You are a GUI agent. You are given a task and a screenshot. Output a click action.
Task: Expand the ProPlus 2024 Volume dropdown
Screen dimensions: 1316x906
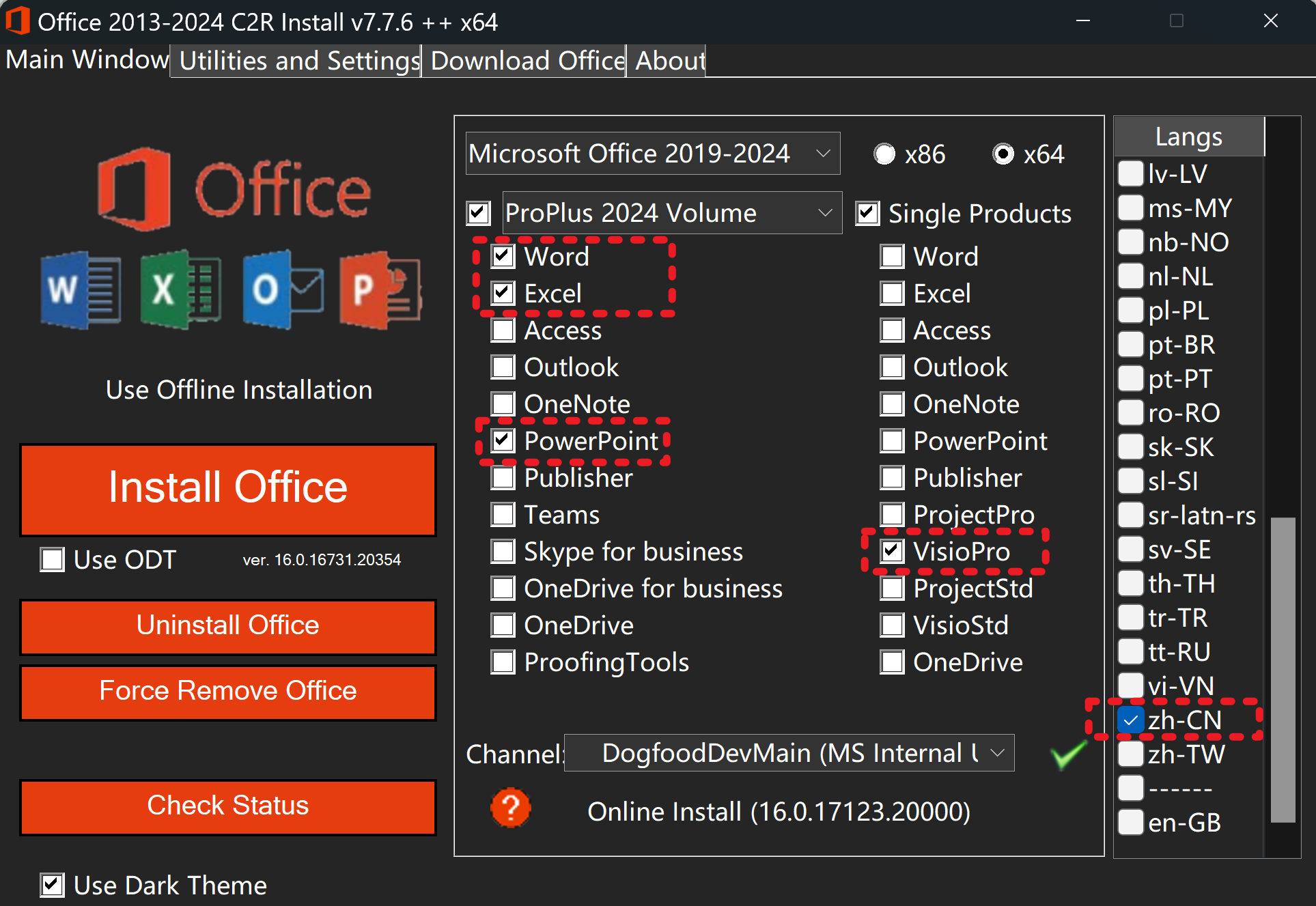[671, 213]
